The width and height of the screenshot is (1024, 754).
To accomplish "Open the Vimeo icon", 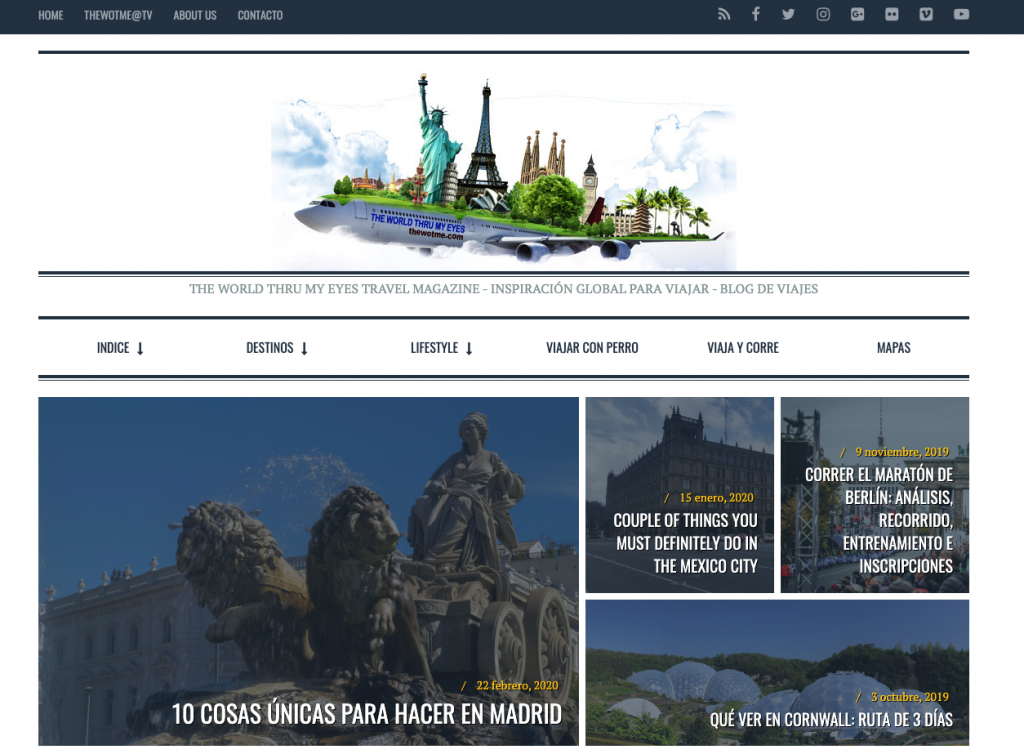I will click(926, 15).
